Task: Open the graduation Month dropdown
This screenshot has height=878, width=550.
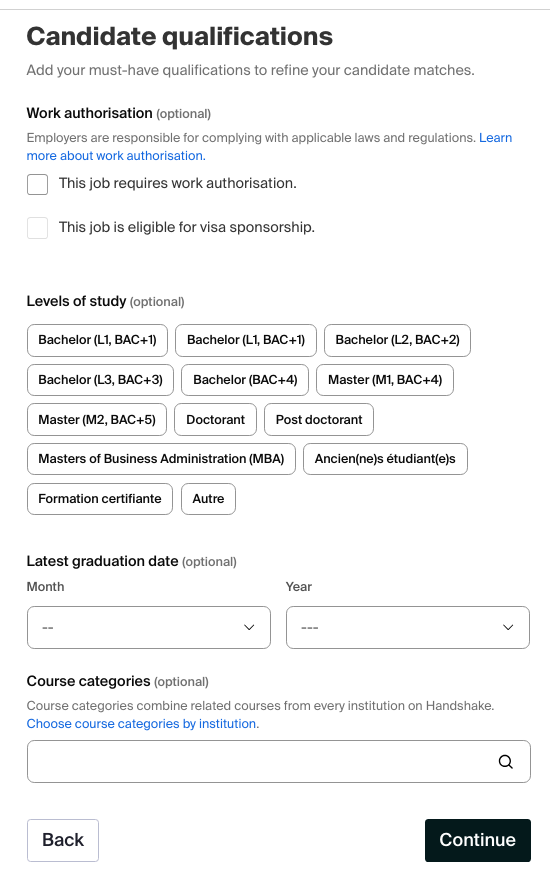Action: coord(148,627)
